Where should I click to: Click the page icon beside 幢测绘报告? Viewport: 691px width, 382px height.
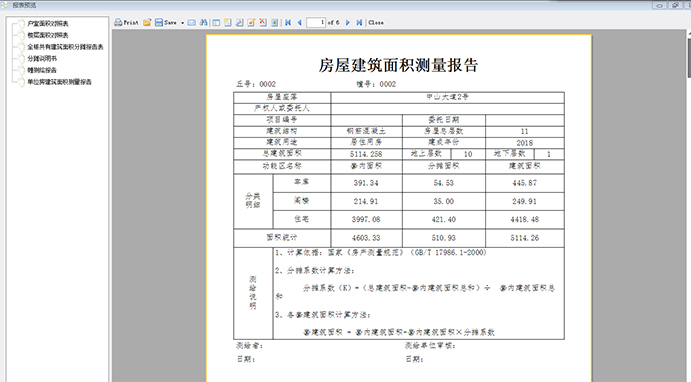pyautogui.click(x=22, y=70)
